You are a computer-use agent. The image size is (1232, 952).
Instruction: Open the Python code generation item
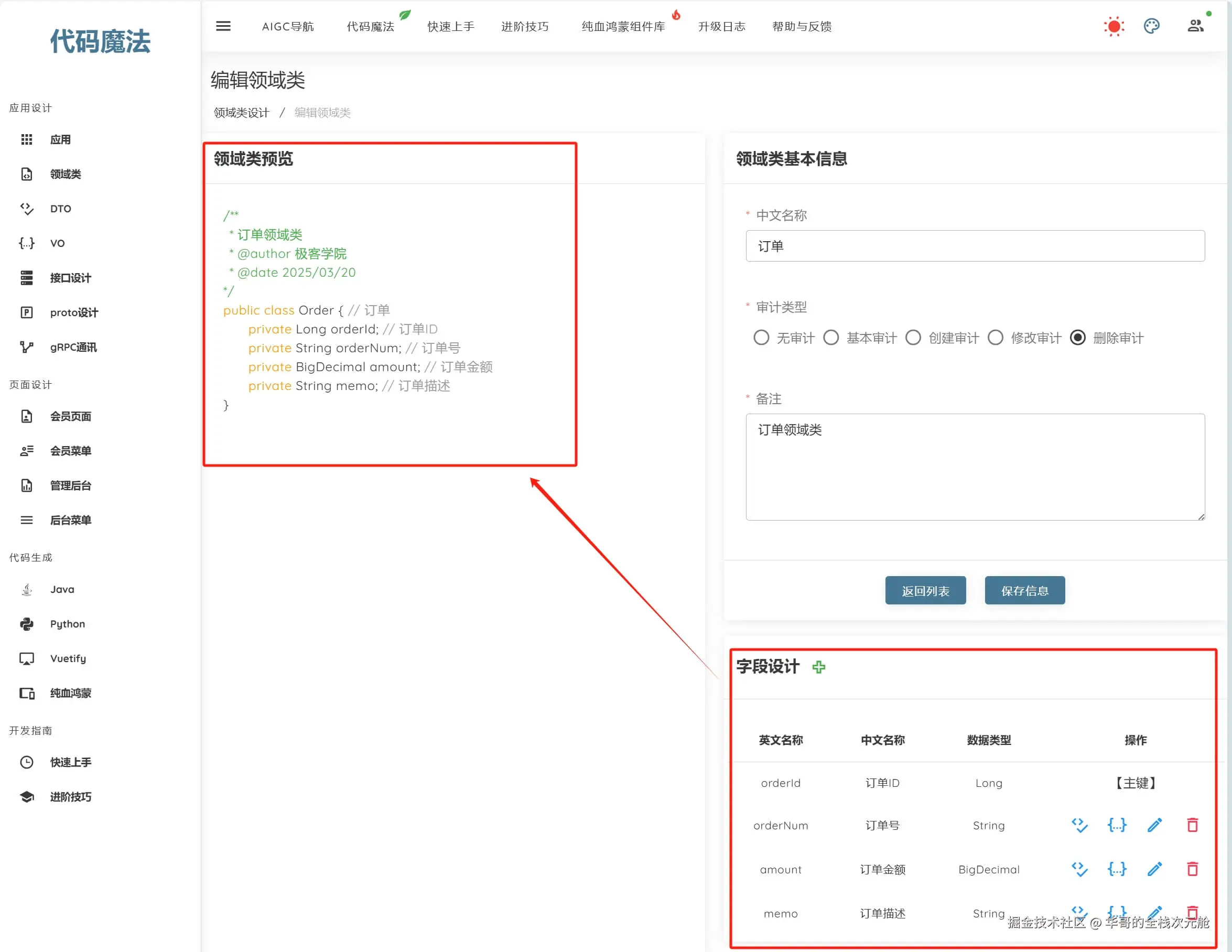pos(67,624)
